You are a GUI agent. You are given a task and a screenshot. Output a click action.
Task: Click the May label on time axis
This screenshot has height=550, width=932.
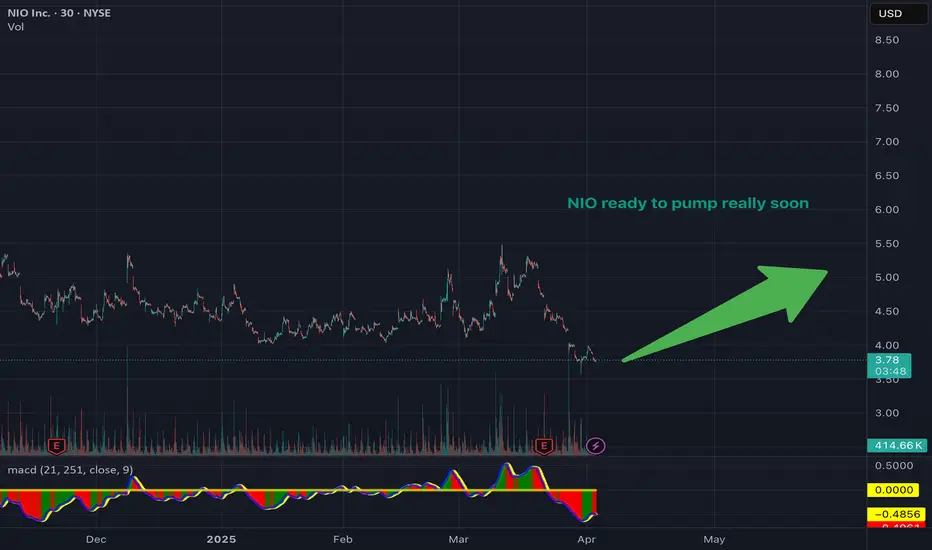click(714, 539)
